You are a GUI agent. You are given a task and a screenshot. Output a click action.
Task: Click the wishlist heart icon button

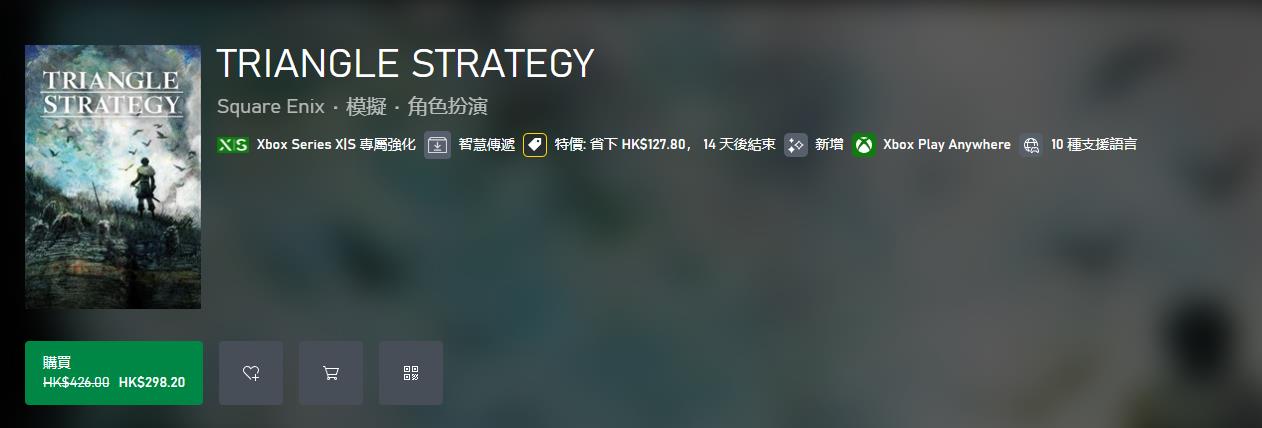[x=251, y=373]
